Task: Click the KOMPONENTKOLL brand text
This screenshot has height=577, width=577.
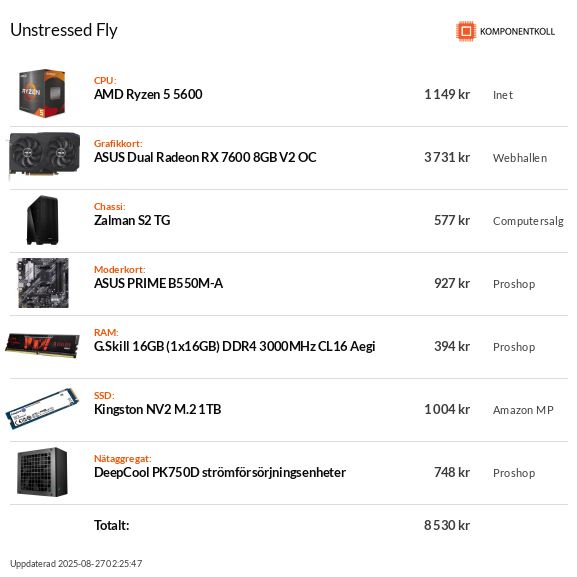Action: (517, 32)
